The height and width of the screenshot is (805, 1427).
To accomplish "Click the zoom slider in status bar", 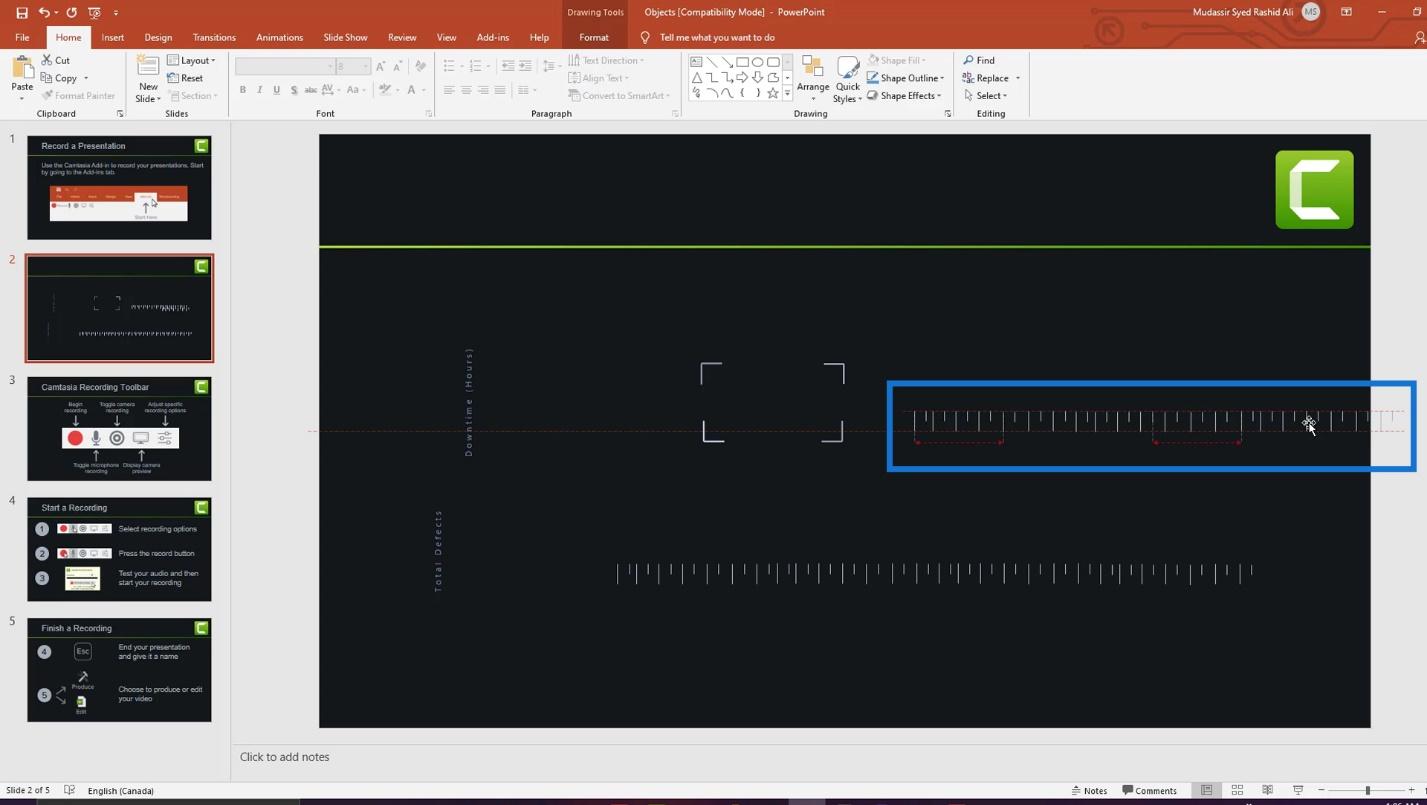I will (1367, 790).
